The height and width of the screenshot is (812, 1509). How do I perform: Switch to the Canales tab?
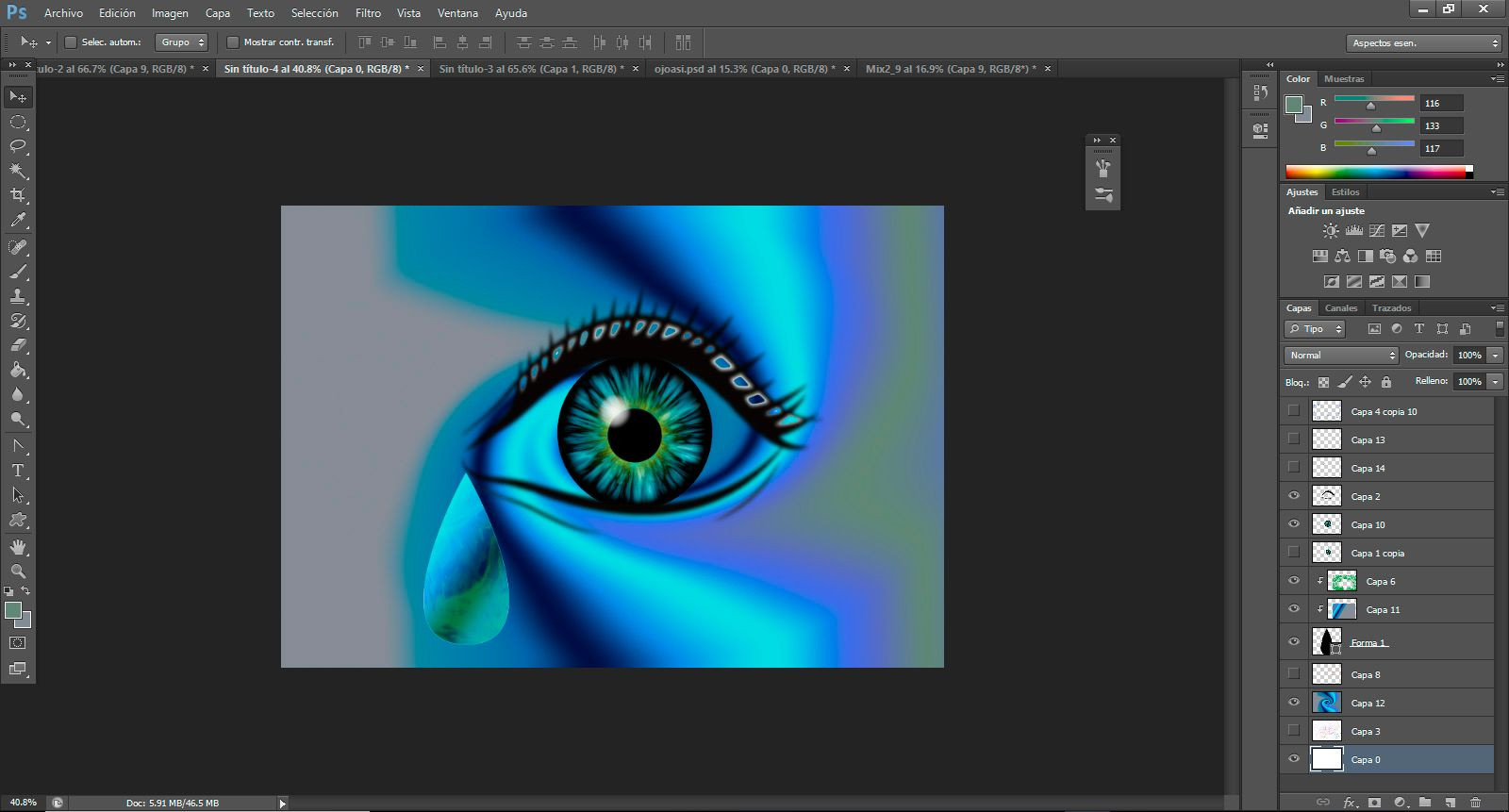tap(1341, 308)
